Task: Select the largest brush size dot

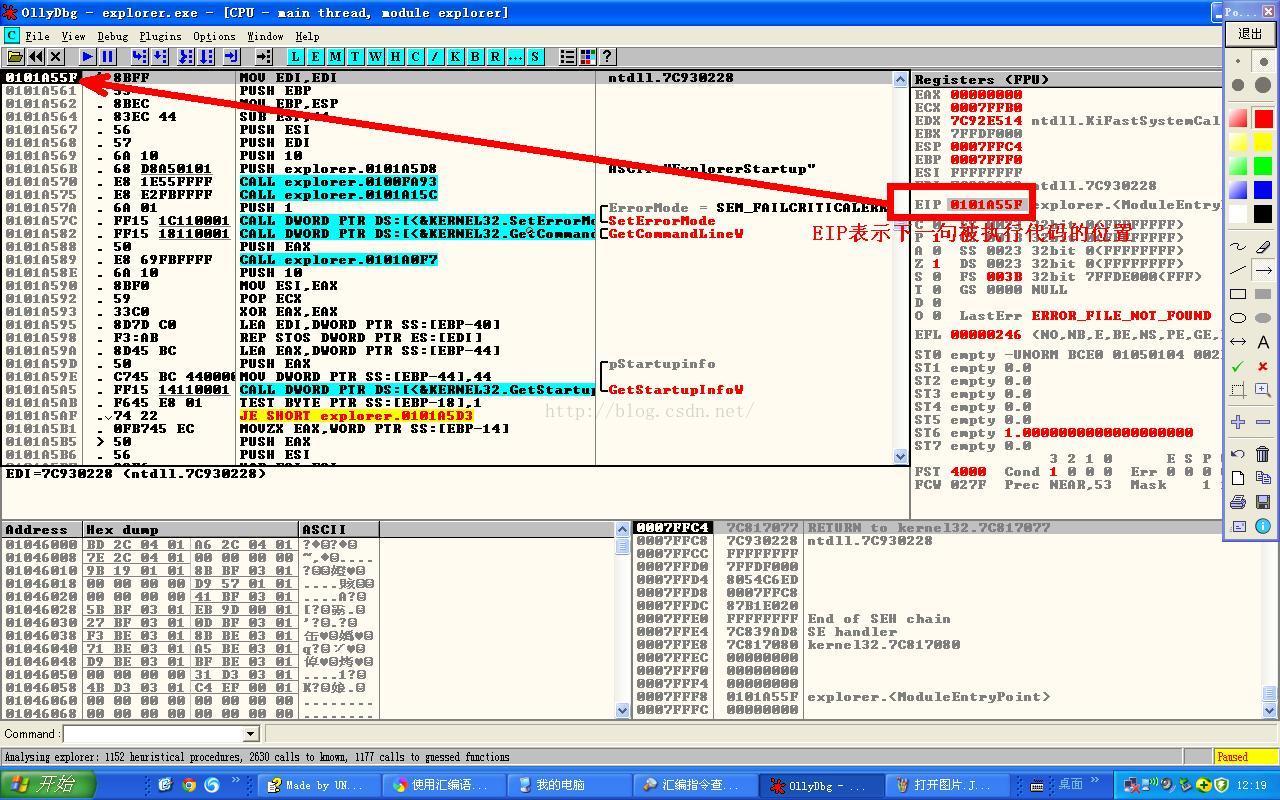Action: pyautogui.click(x=1262, y=86)
